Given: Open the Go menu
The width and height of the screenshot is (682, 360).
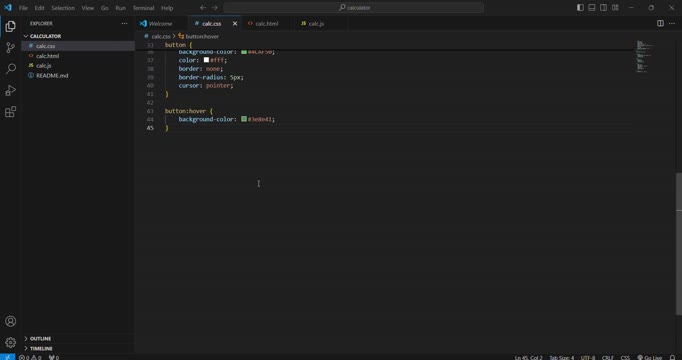Looking at the screenshot, I should [x=104, y=8].
